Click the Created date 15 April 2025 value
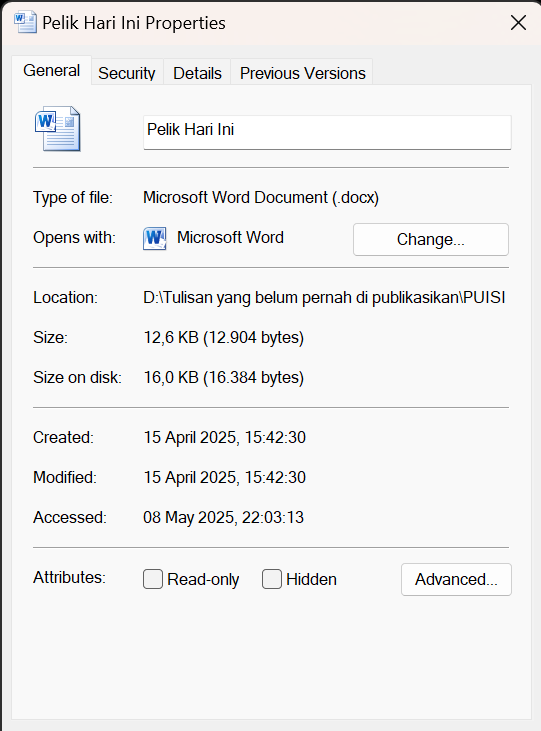The width and height of the screenshot is (541, 731). point(224,437)
